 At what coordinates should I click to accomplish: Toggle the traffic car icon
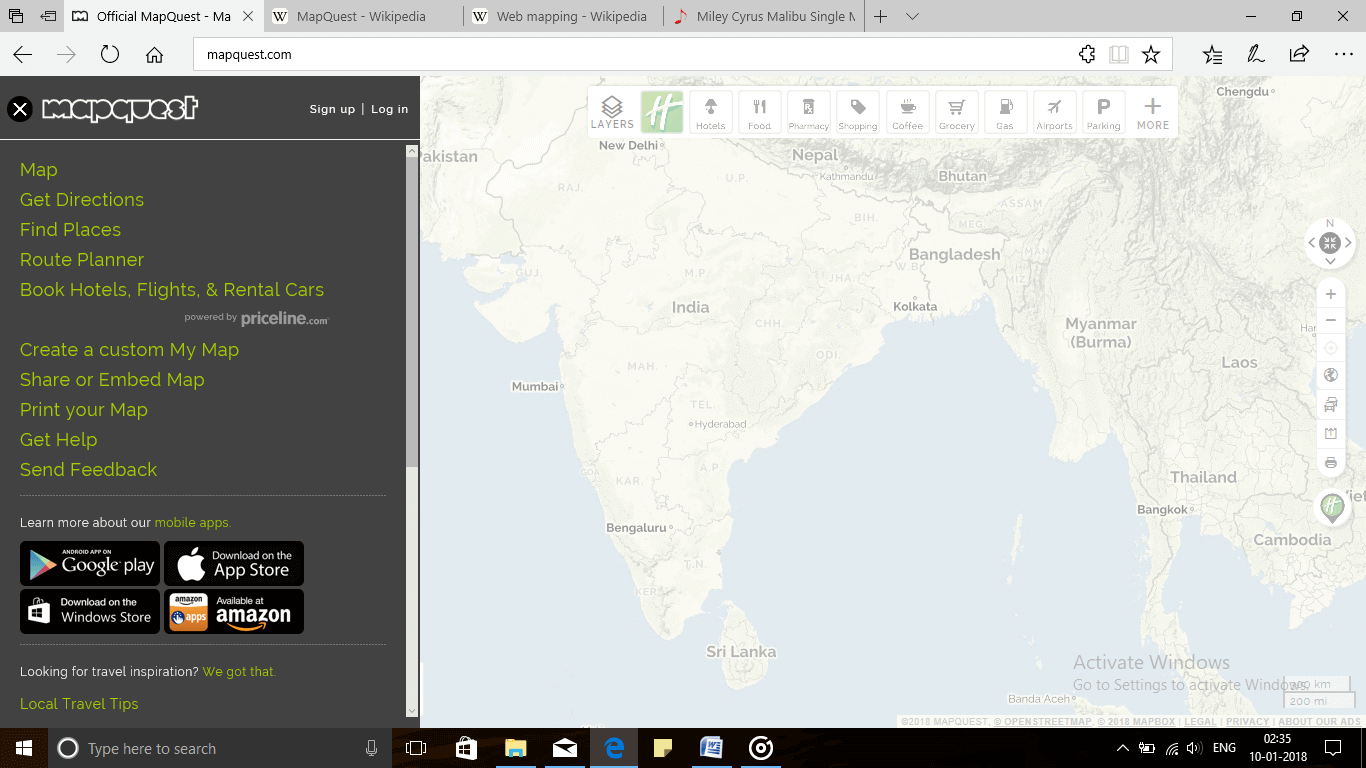[1330, 405]
